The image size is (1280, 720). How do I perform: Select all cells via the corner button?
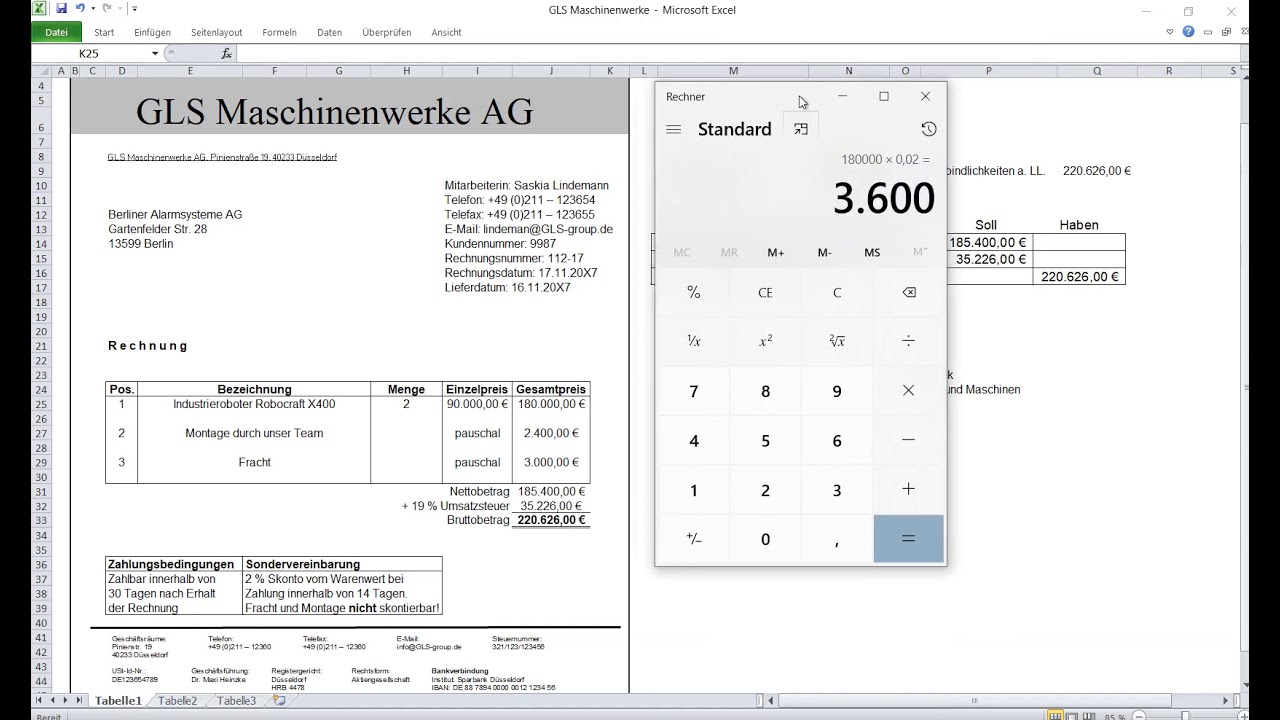[41, 71]
